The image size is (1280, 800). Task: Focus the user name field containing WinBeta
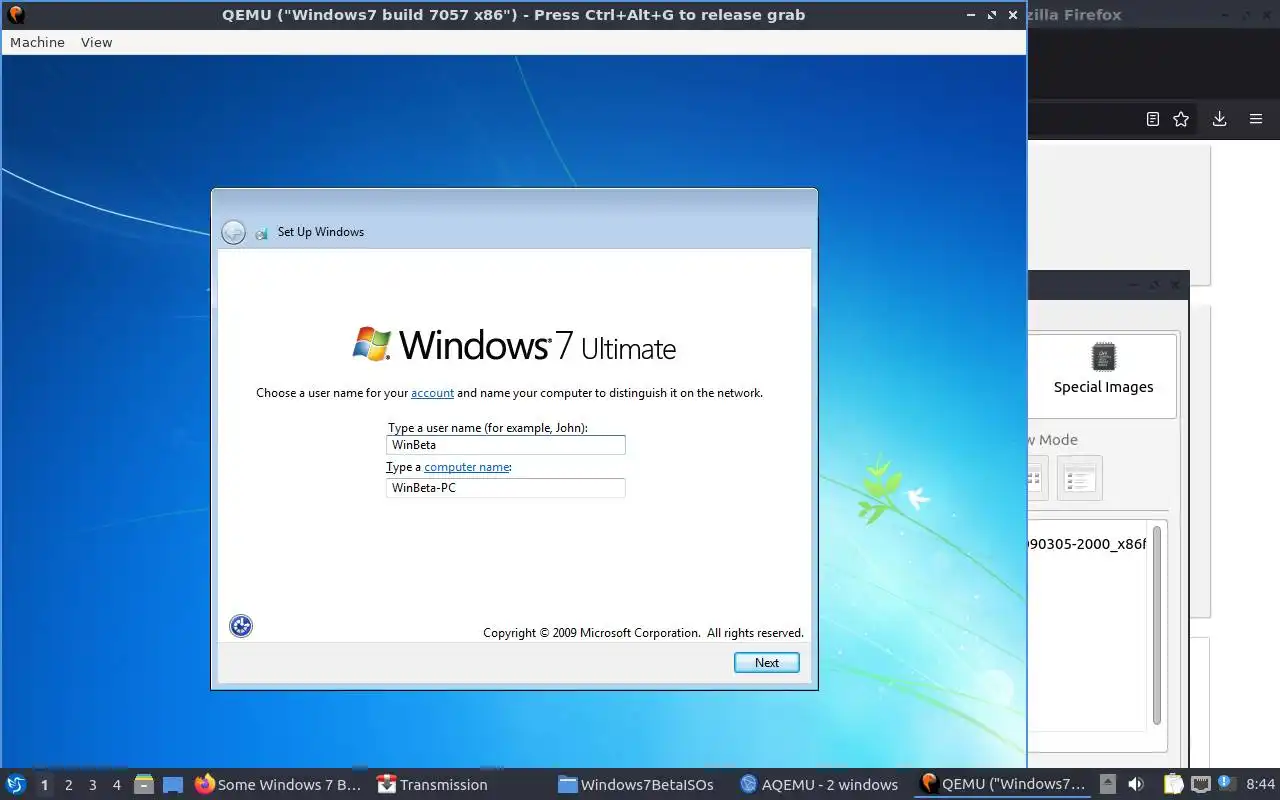click(x=505, y=445)
